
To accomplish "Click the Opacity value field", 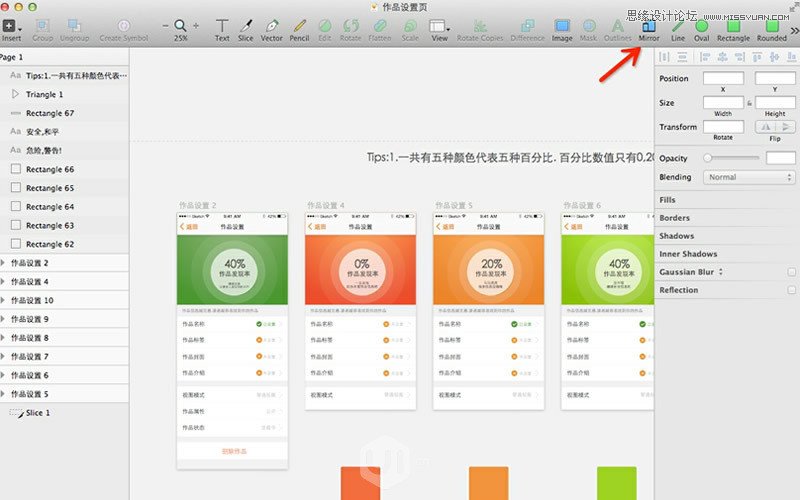I will click(780, 158).
